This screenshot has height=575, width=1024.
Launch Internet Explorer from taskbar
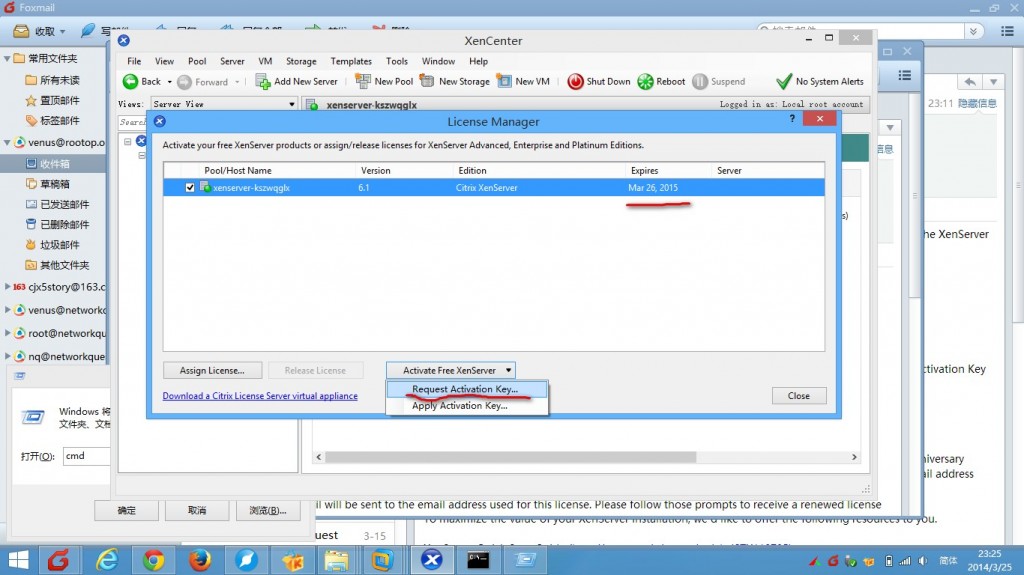coord(106,560)
